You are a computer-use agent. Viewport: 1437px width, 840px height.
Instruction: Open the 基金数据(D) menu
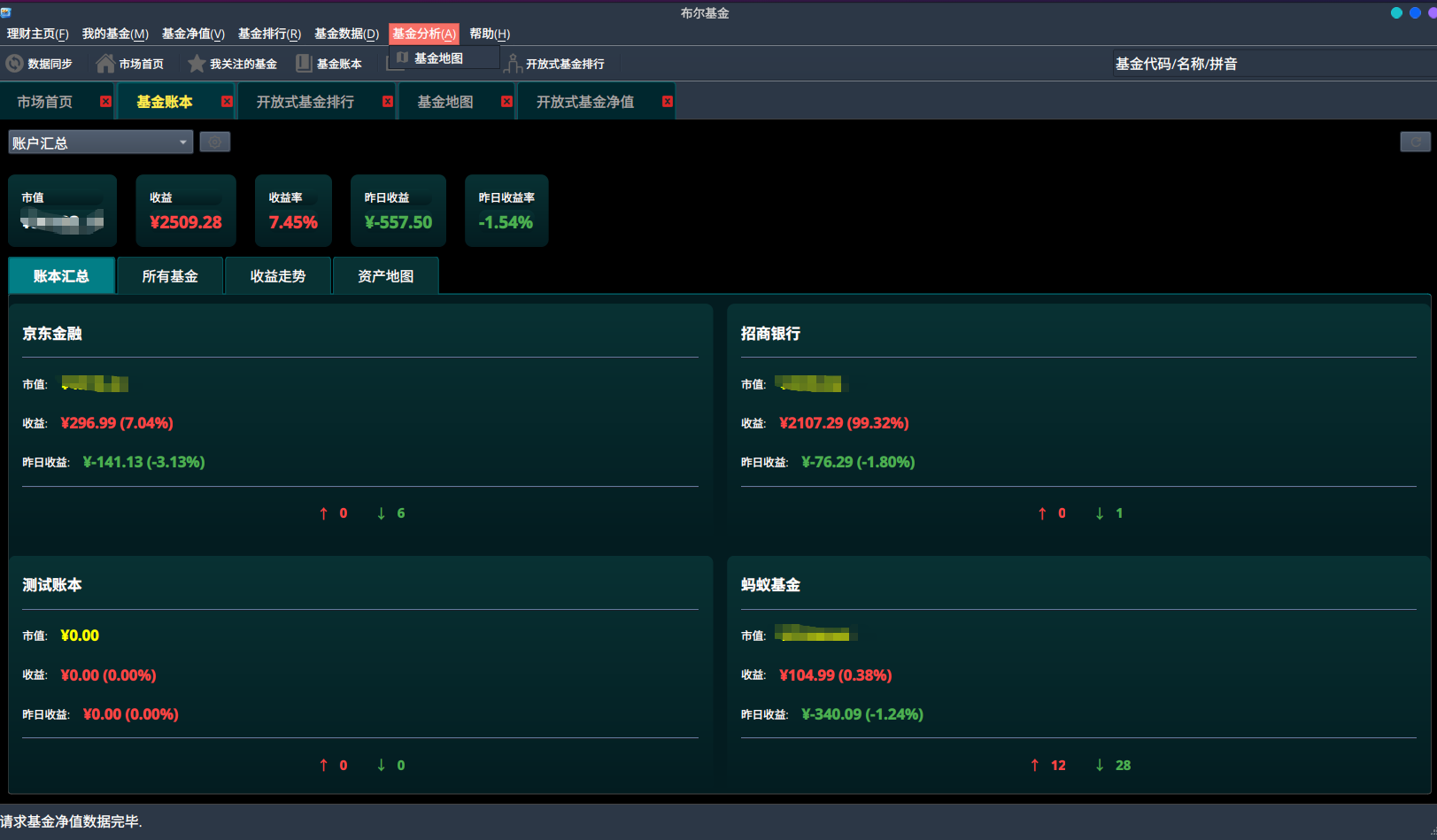click(x=346, y=34)
